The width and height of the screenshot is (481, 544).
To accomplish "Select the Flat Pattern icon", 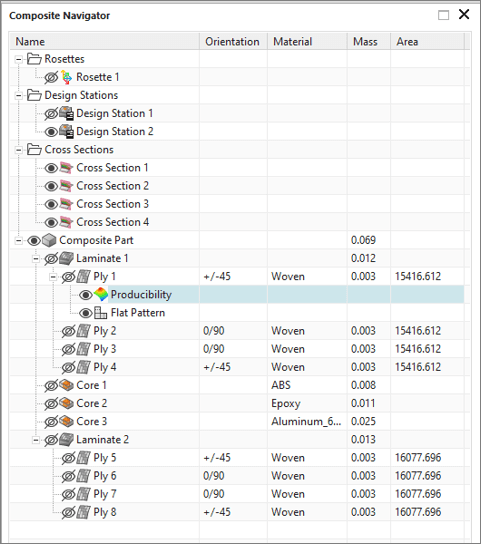I will pyautogui.click(x=100, y=313).
